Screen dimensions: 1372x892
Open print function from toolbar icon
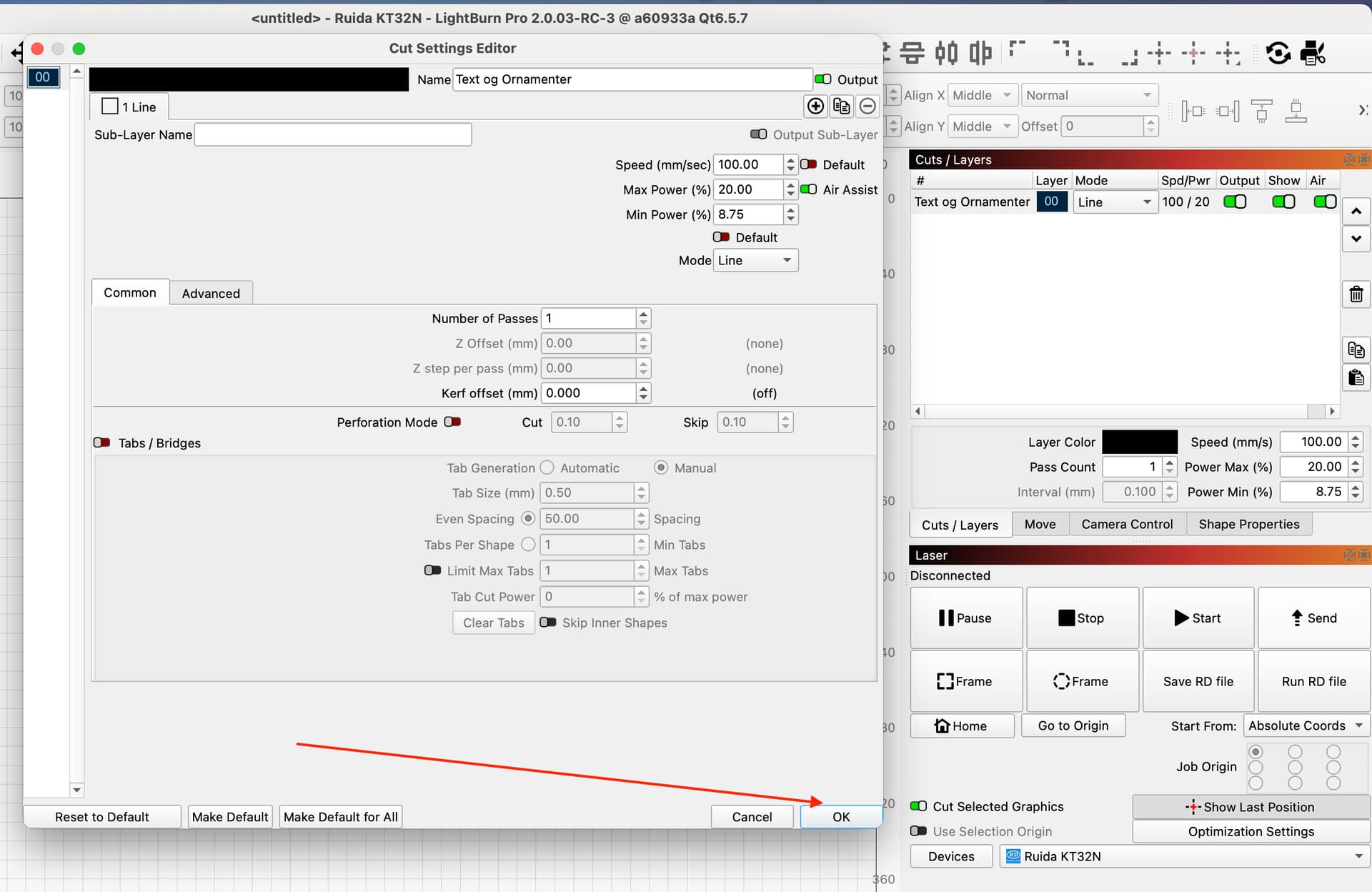tap(1313, 53)
